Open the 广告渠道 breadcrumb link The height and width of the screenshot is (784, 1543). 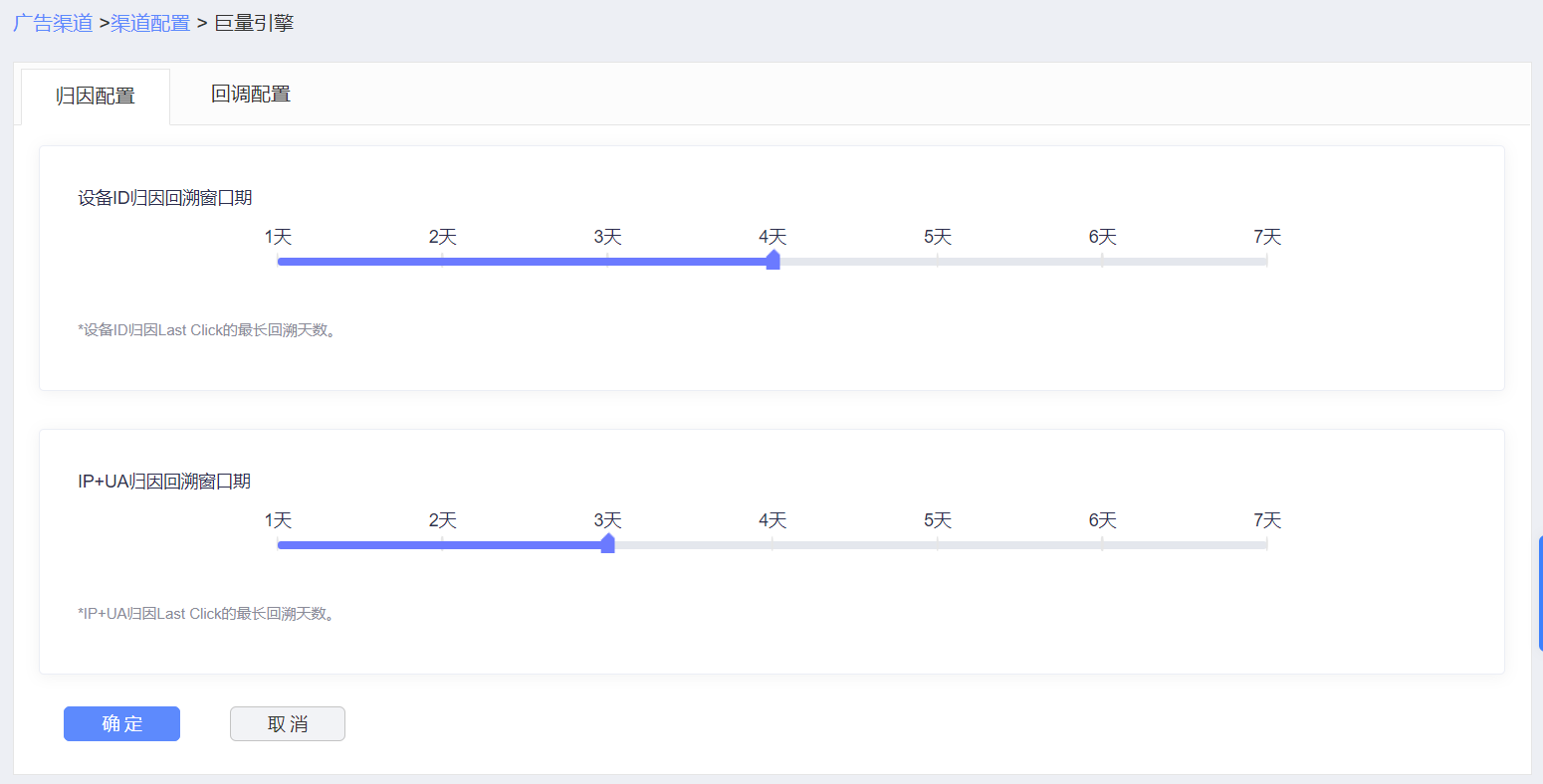(53, 23)
